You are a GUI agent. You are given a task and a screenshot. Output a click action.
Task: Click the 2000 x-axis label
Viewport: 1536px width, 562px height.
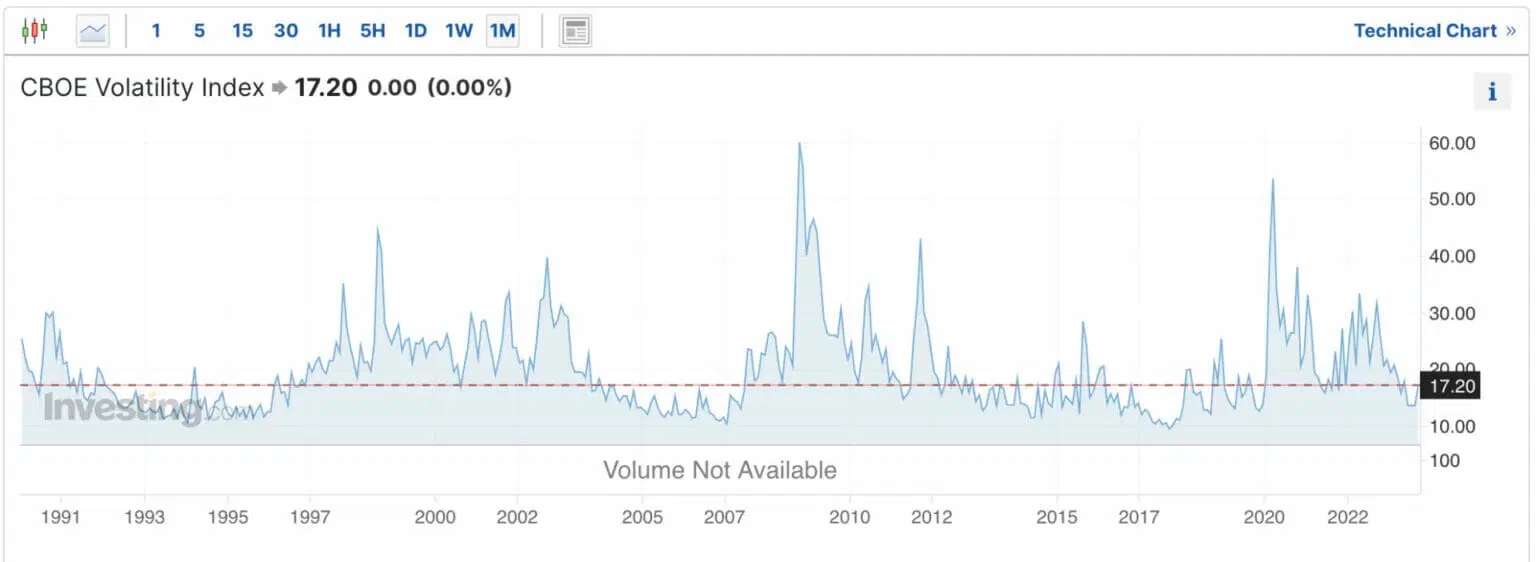435,517
